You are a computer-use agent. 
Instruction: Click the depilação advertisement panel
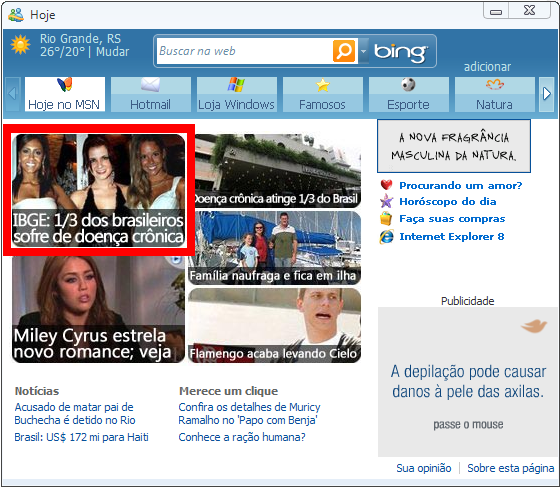point(468,382)
